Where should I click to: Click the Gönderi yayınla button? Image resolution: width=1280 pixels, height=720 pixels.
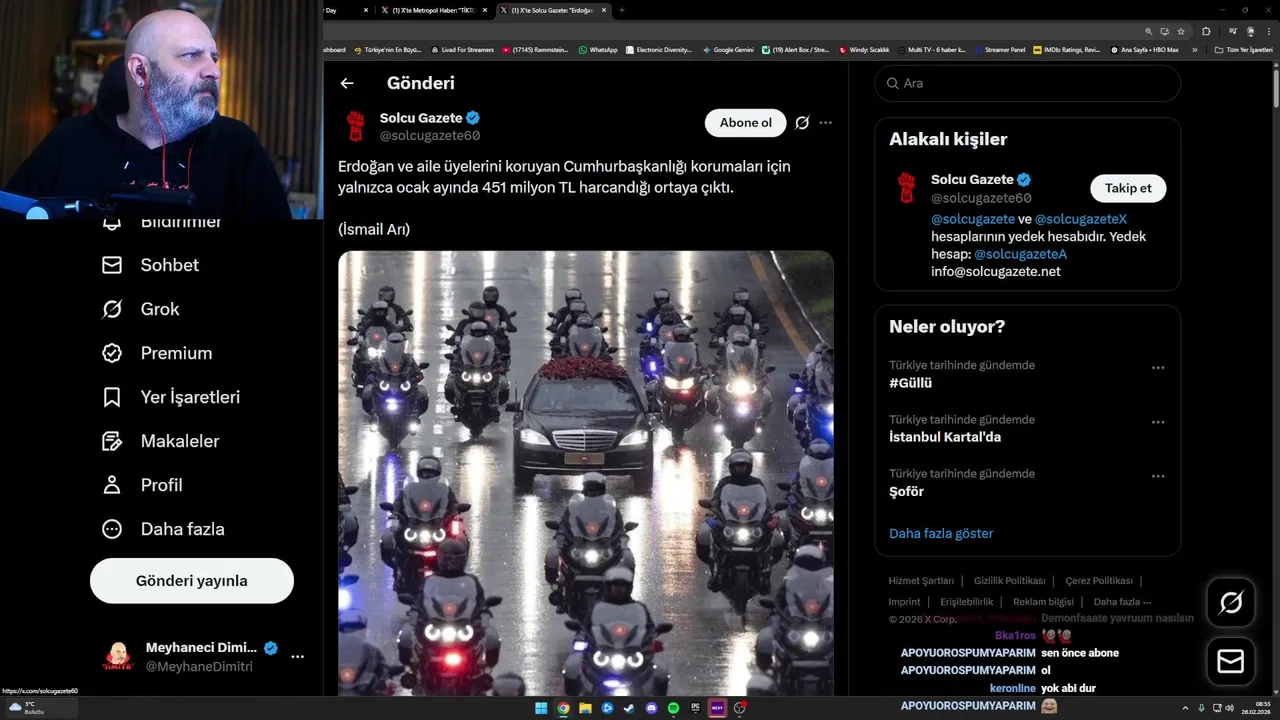click(192, 581)
